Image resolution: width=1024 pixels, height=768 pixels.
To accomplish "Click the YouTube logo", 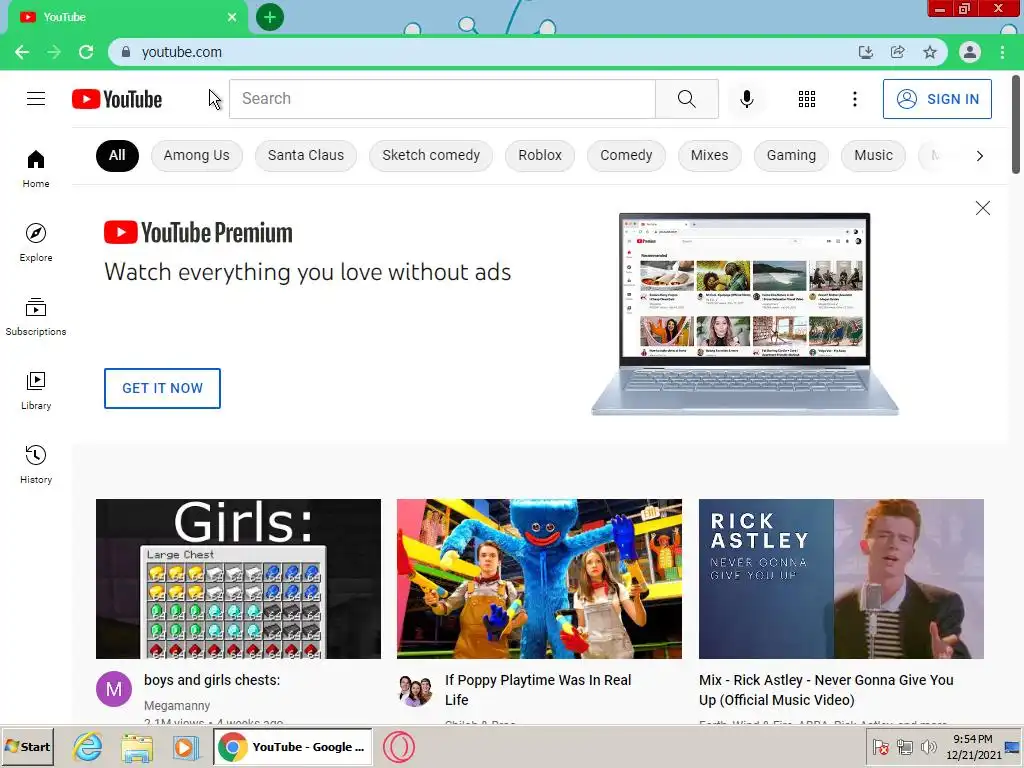I will [x=117, y=99].
